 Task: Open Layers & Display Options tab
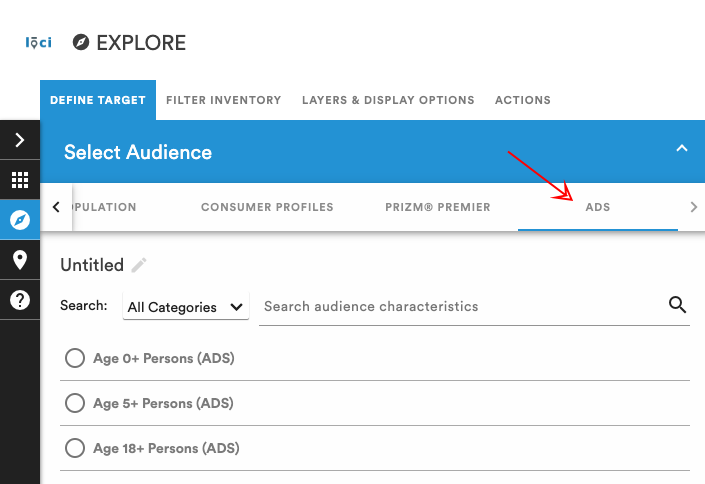[388, 100]
